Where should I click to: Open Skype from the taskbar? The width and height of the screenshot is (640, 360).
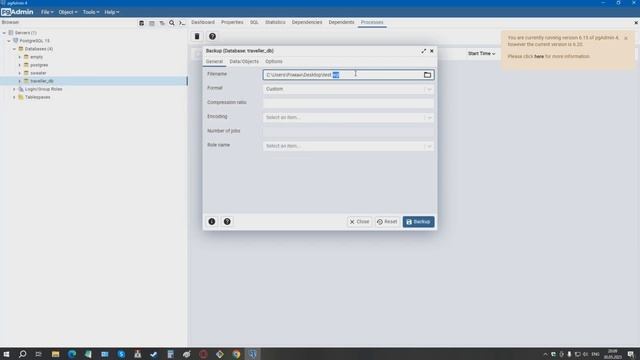click(121, 354)
